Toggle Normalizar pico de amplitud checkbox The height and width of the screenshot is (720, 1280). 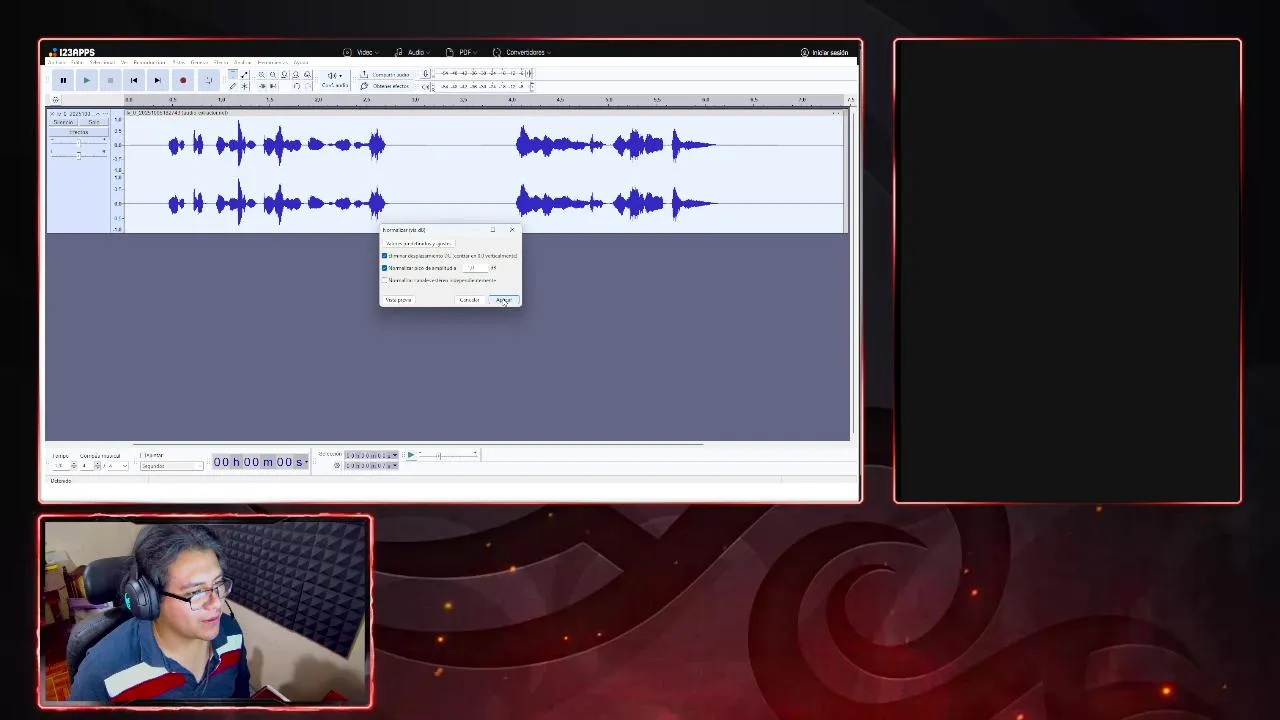click(x=384, y=268)
